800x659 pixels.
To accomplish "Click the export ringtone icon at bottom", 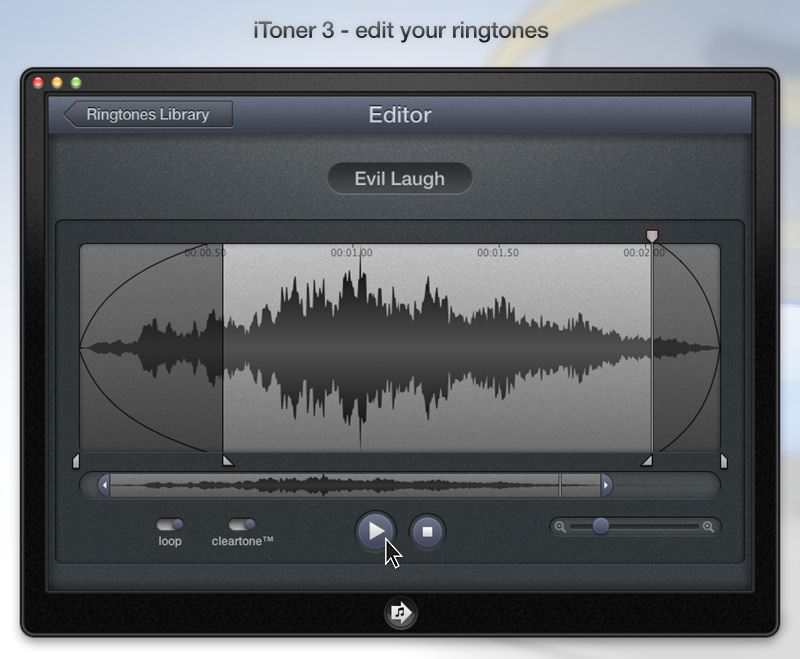I will (401, 613).
